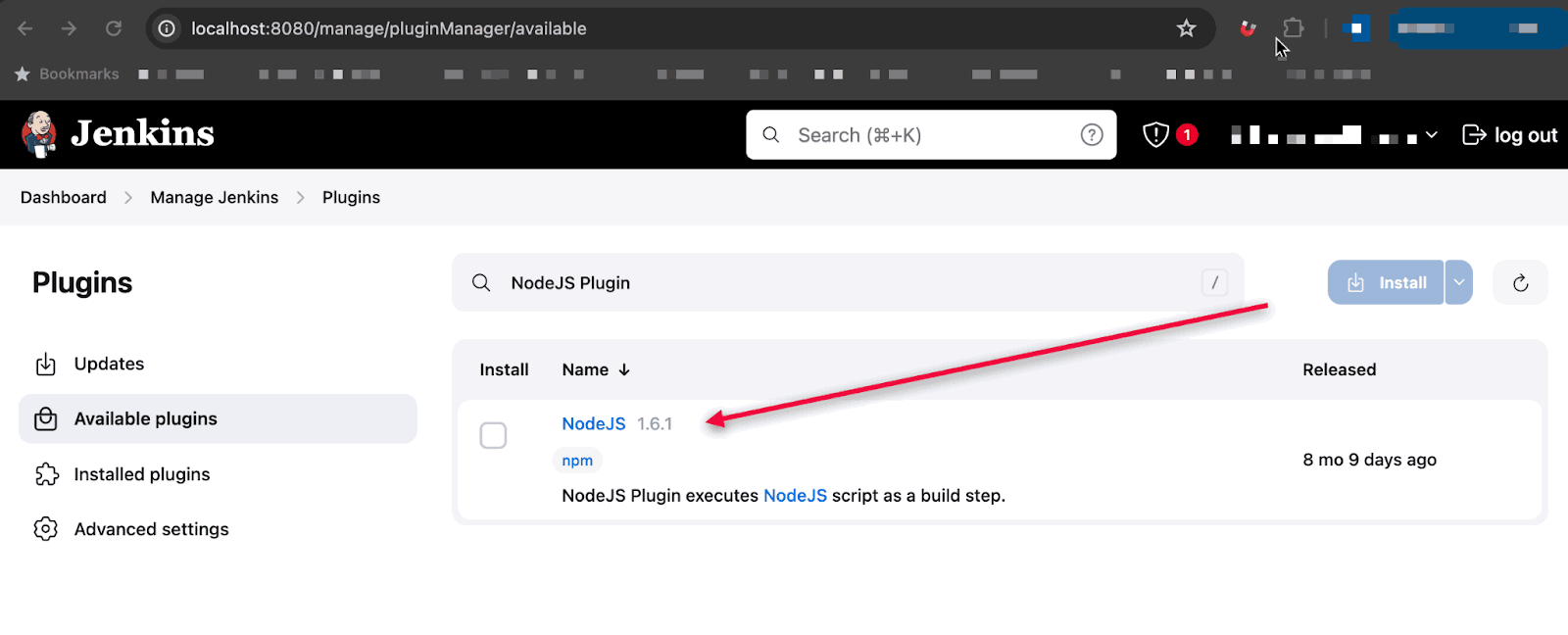Click the npm label tag
Image resolution: width=1568 pixels, height=635 pixels.
pos(577,461)
